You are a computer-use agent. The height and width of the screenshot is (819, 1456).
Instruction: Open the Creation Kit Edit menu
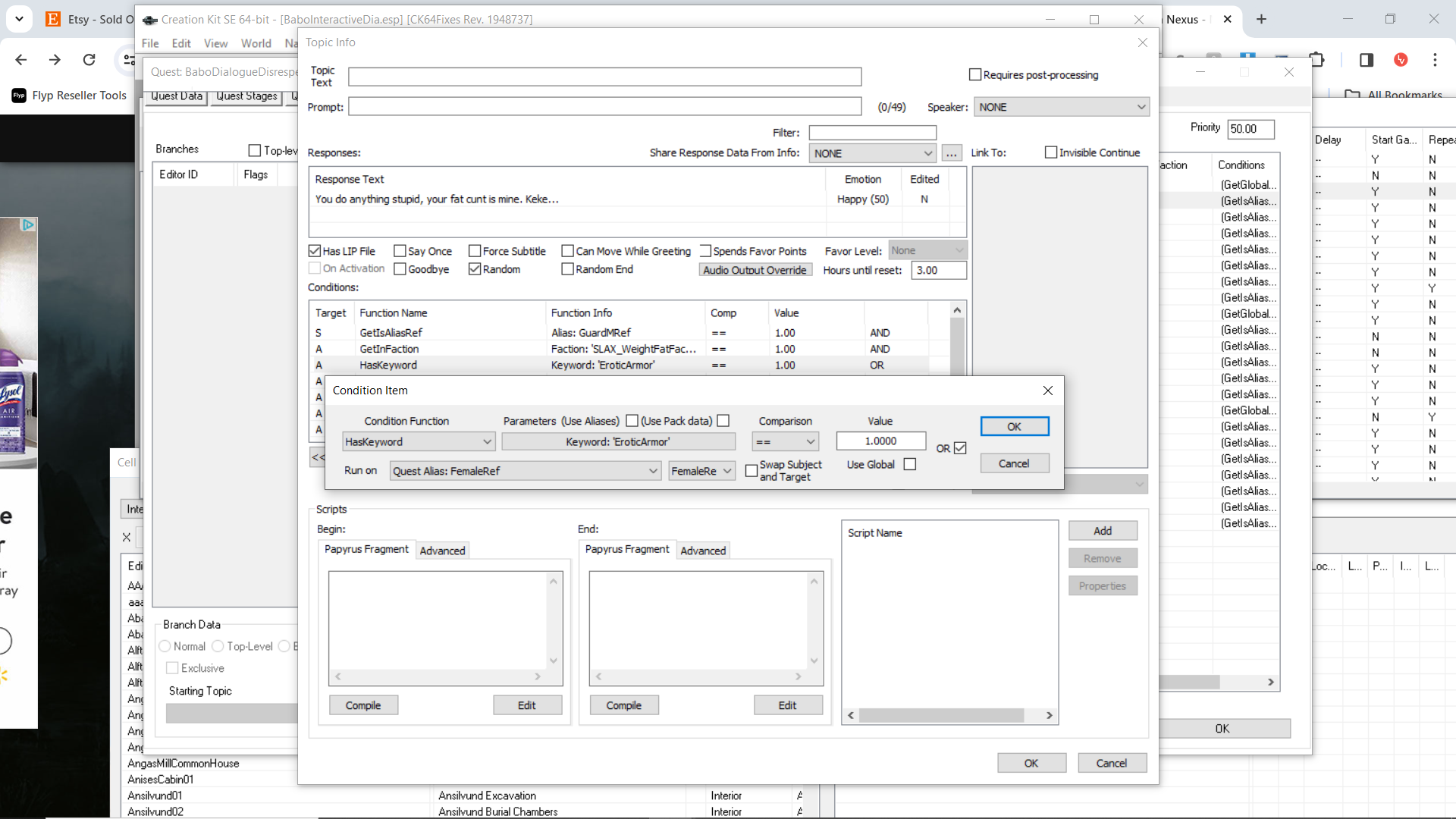click(x=181, y=43)
